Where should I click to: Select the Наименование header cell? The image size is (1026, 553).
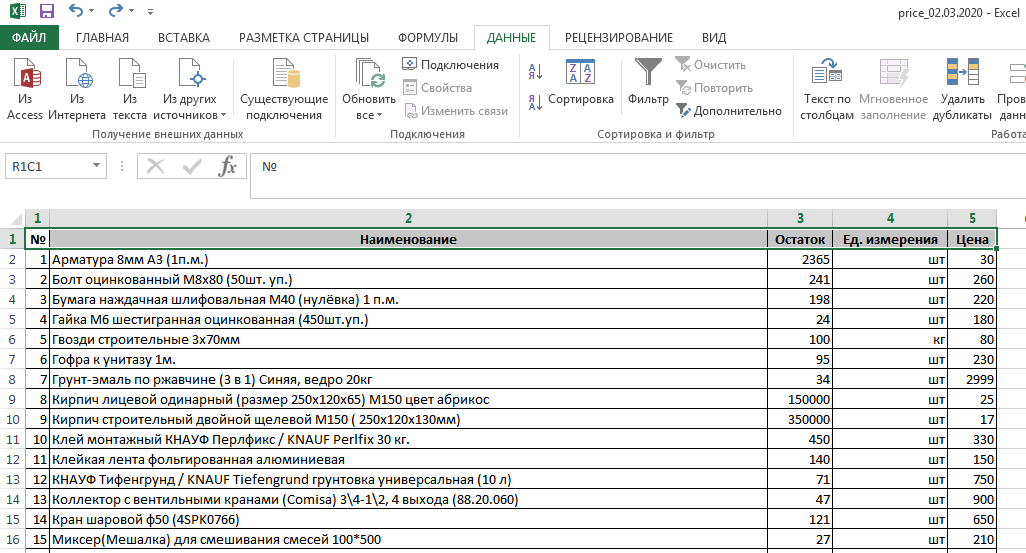408,239
